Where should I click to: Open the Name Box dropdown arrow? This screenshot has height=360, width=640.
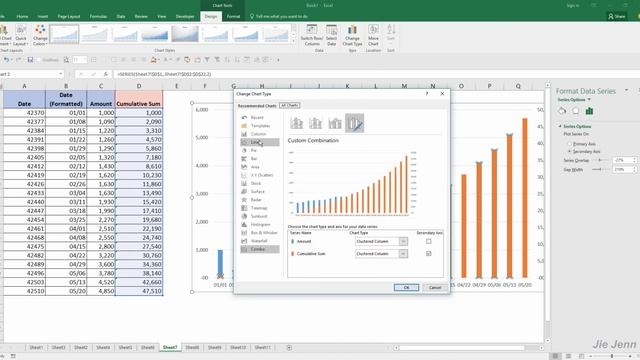(61, 74)
